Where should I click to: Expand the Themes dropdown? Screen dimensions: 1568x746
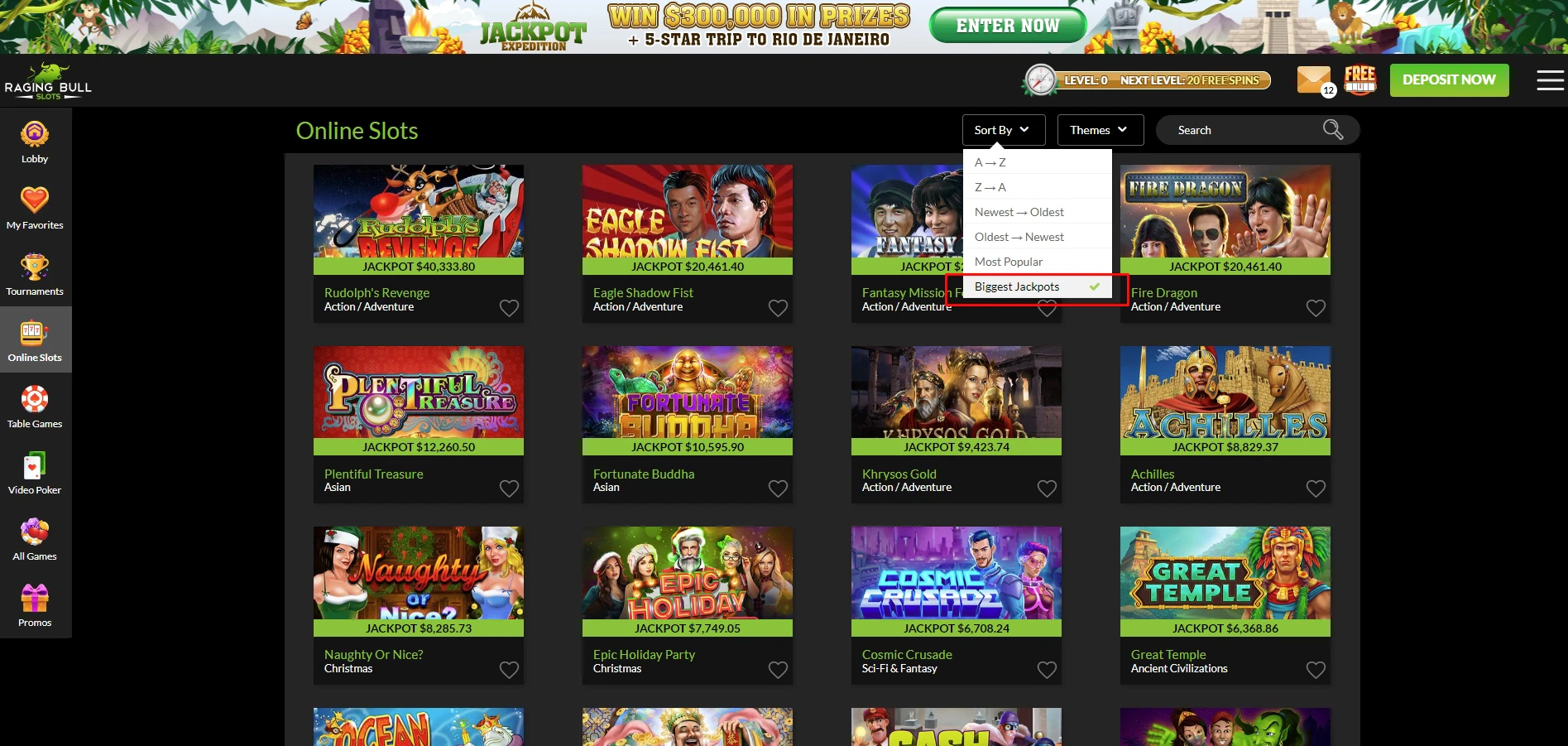point(1100,130)
